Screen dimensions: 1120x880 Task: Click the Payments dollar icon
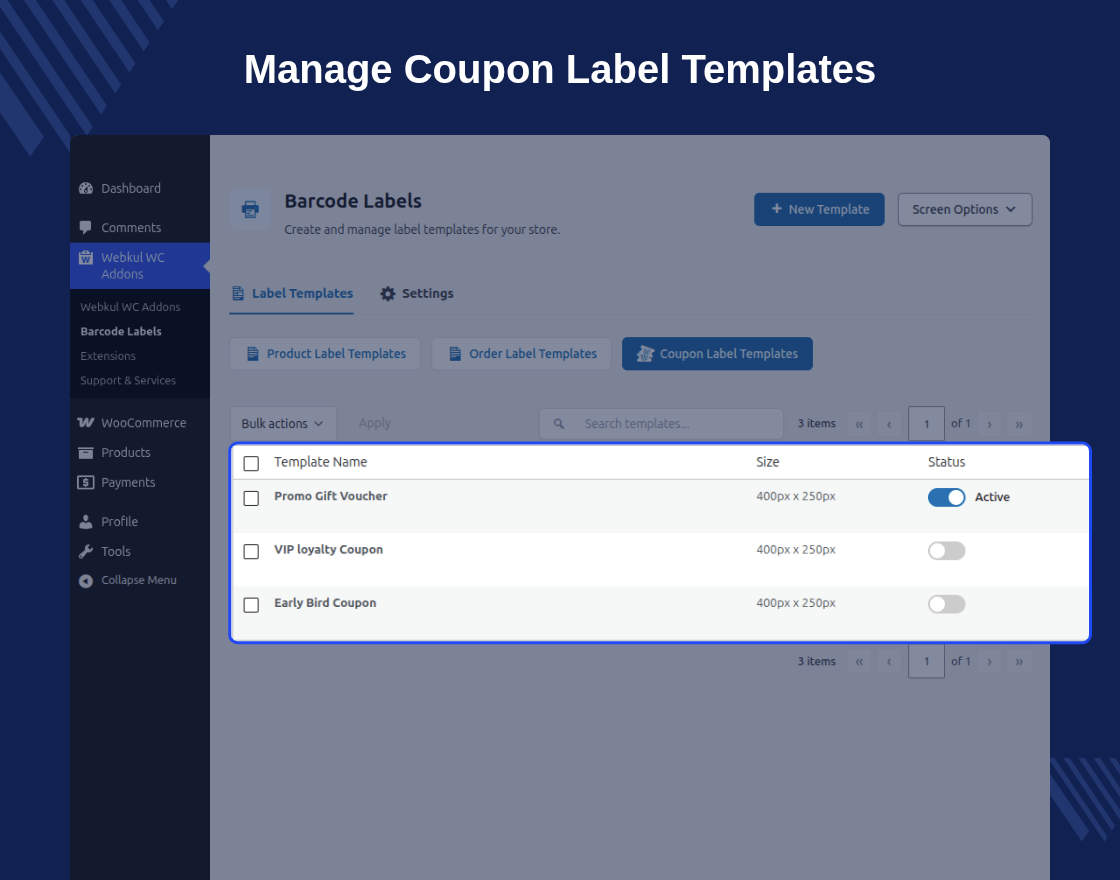click(x=86, y=483)
